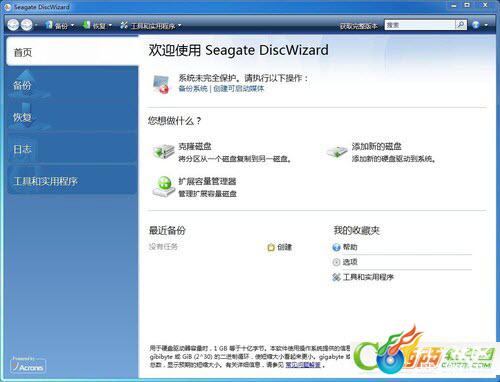Close the Seagate DiscWizard window
Screen dimensions: 500x382
pyautogui.click(x=485, y=6)
